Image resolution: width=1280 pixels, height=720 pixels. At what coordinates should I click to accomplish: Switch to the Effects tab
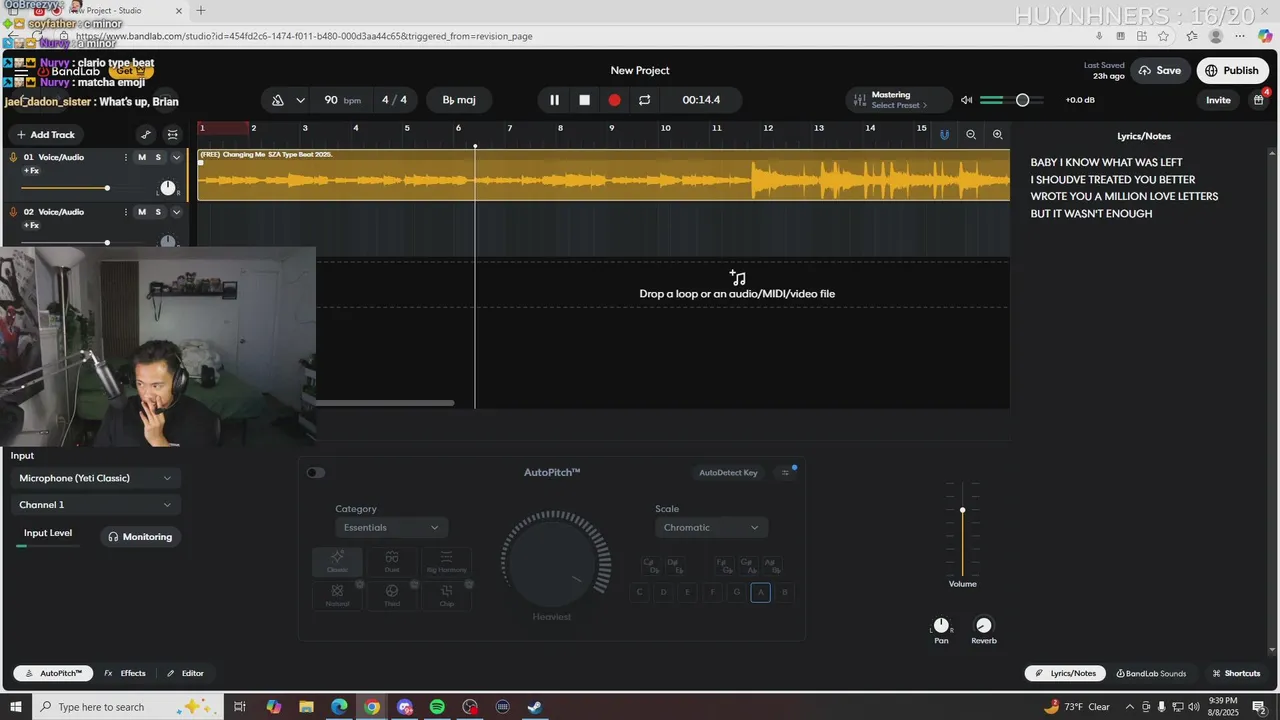click(x=125, y=673)
